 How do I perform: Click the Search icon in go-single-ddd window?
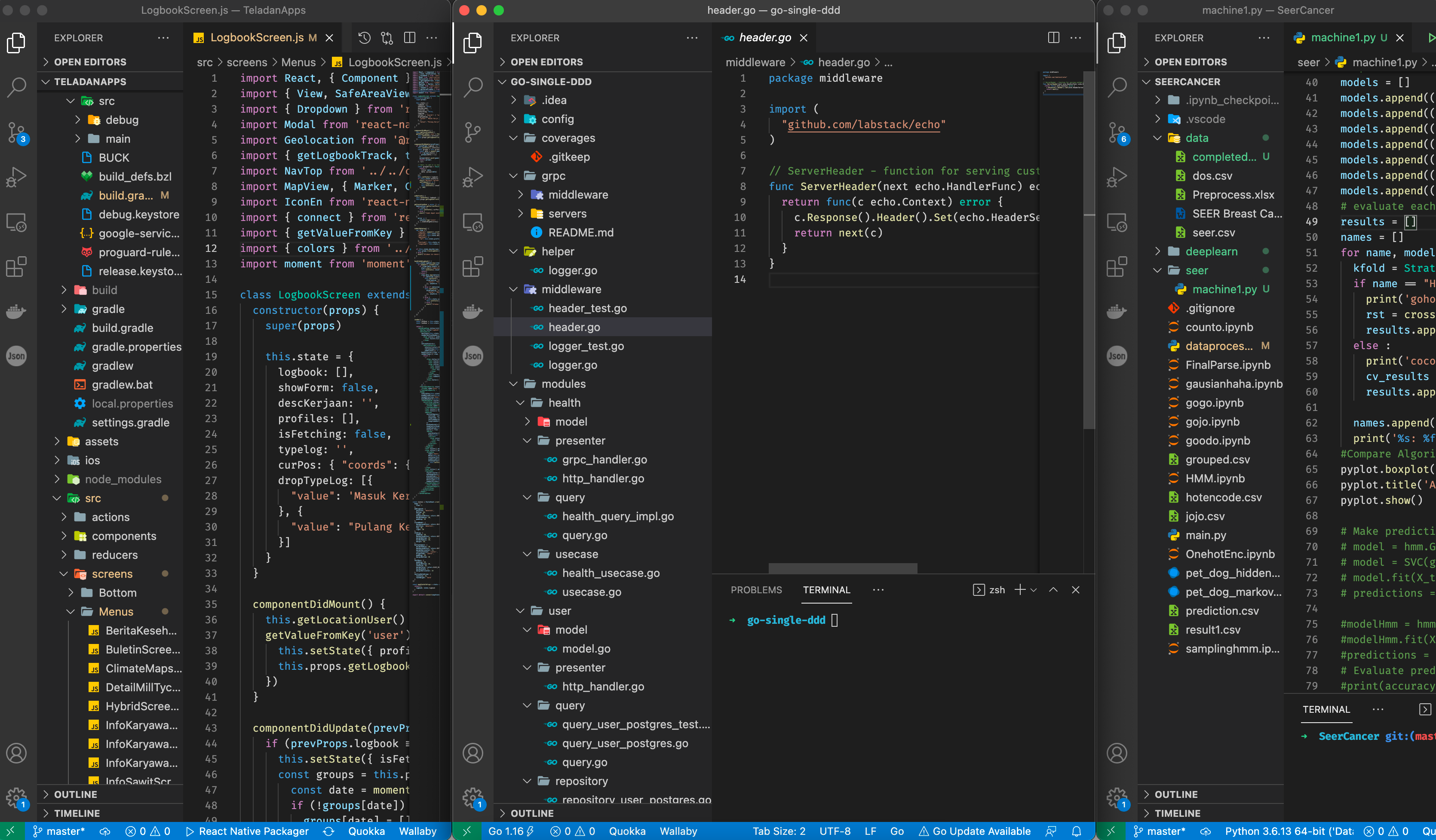coord(473,87)
